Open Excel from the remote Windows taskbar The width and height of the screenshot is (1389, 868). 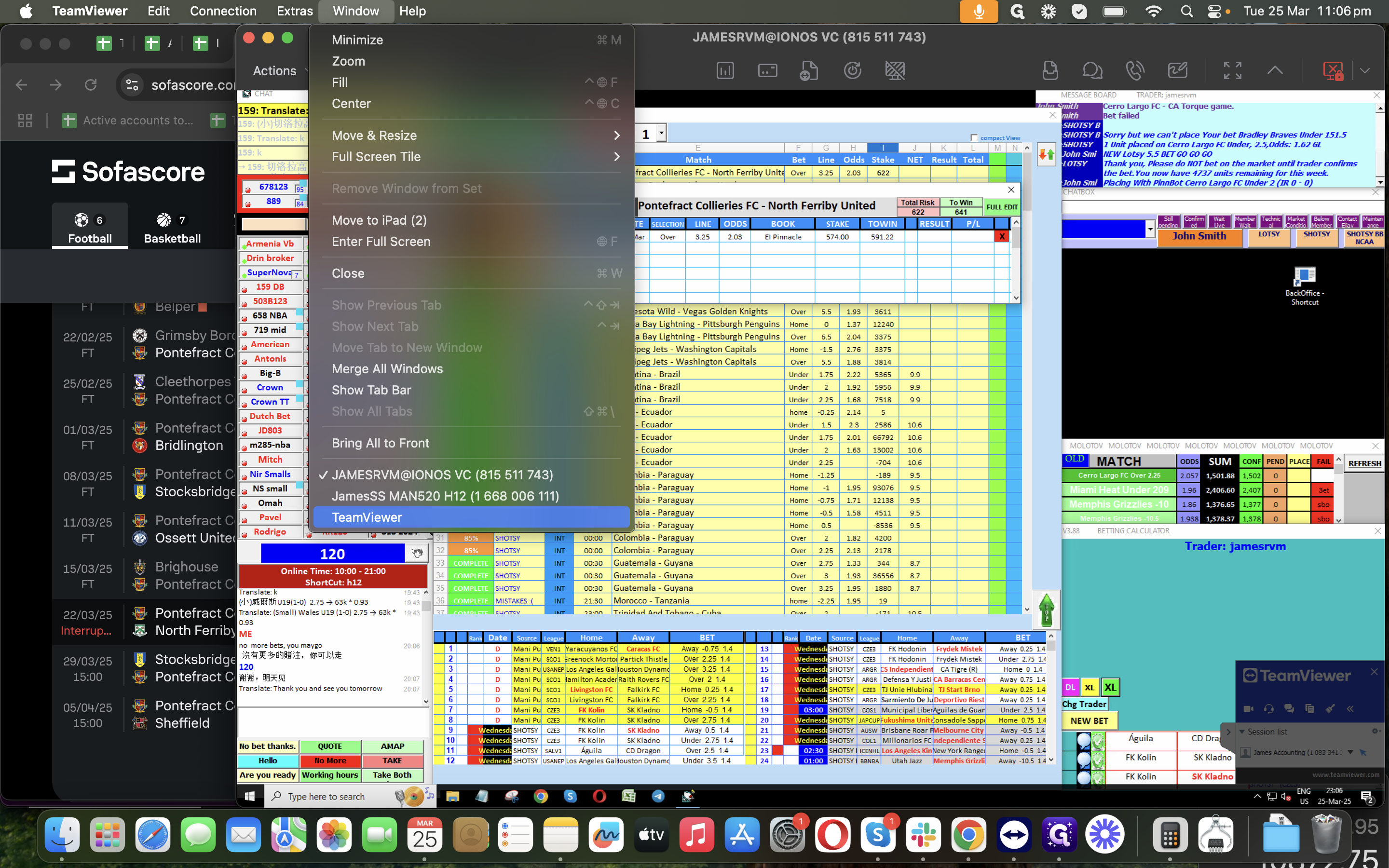pos(628,796)
